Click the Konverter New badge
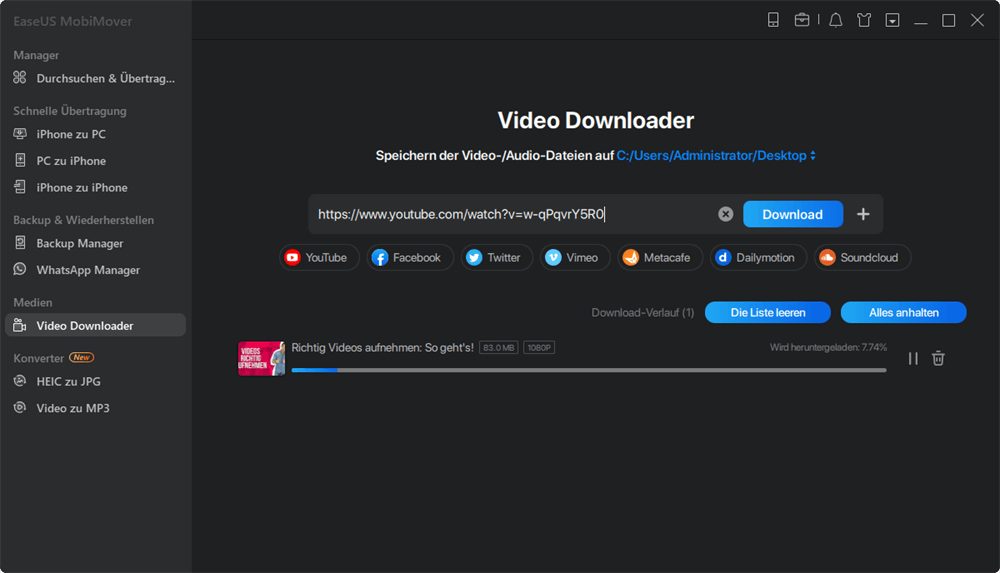This screenshot has height=573, width=1000. (x=82, y=357)
